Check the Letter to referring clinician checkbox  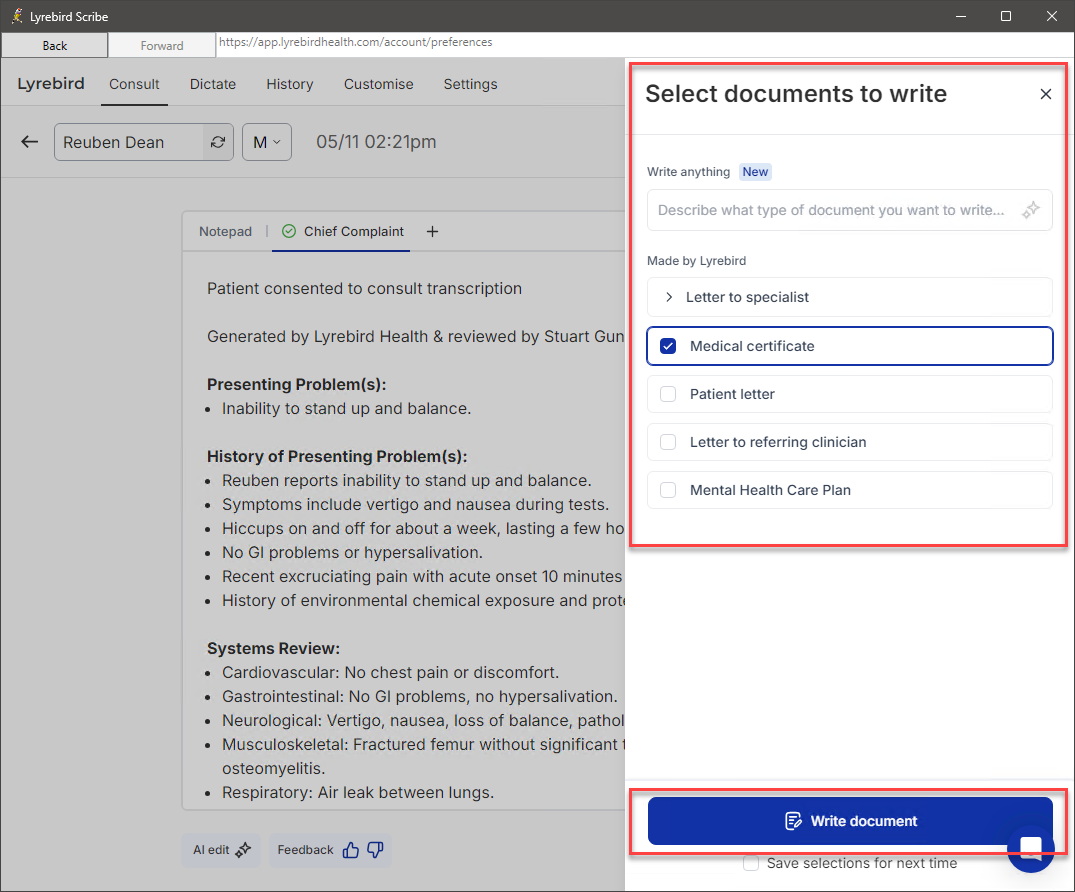click(668, 442)
